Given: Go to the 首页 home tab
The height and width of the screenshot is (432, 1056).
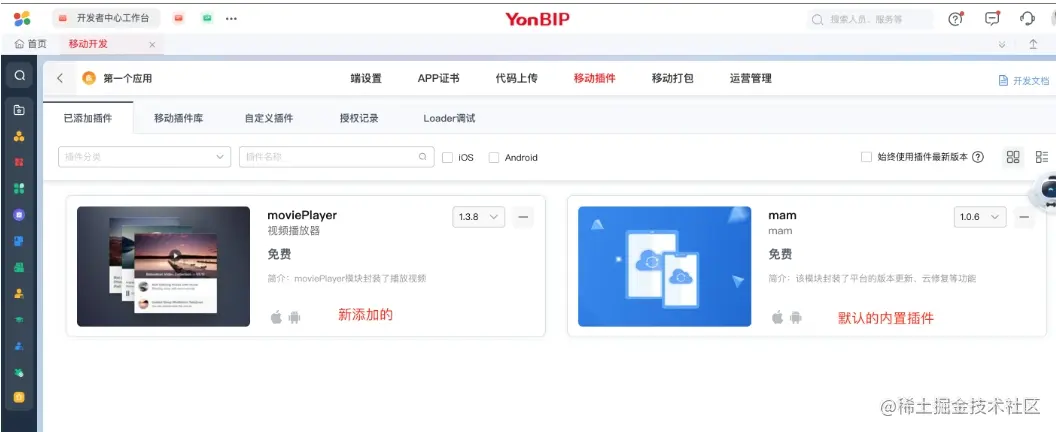Looking at the screenshot, I should [31, 44].
